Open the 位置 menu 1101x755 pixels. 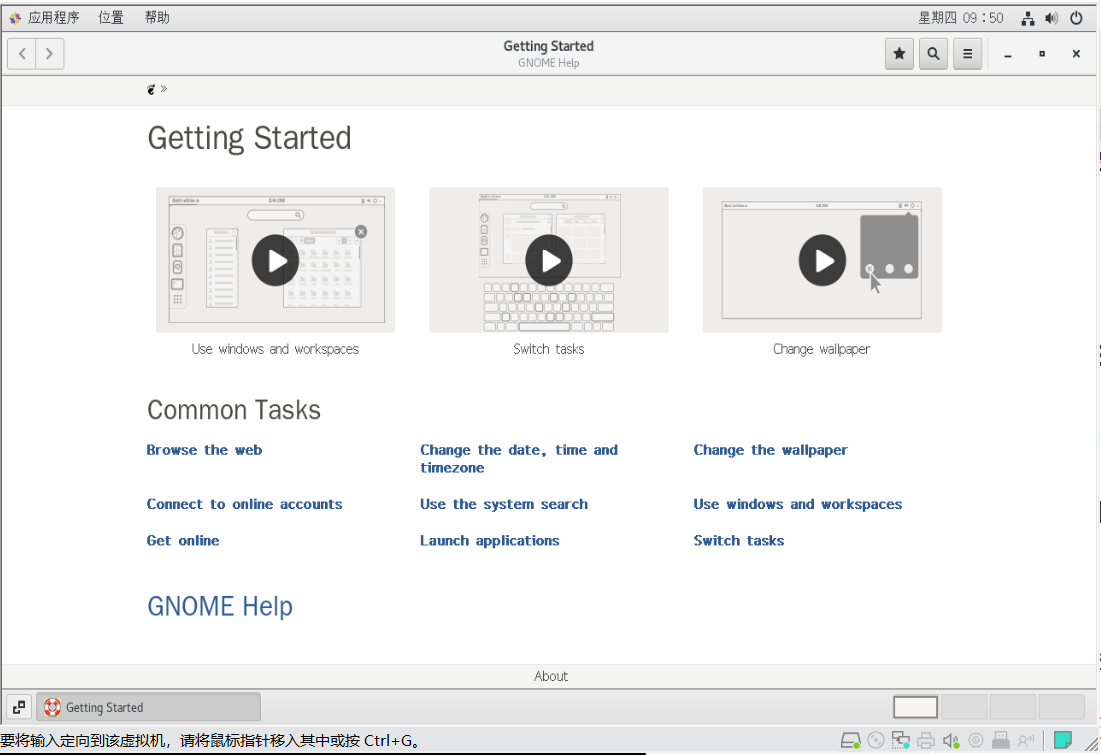coord(111,18)
